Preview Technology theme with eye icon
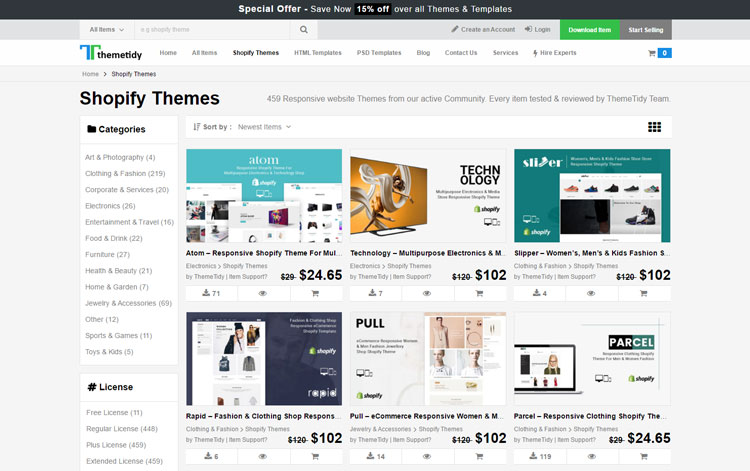The image size is (750, 471). point(427,294)
